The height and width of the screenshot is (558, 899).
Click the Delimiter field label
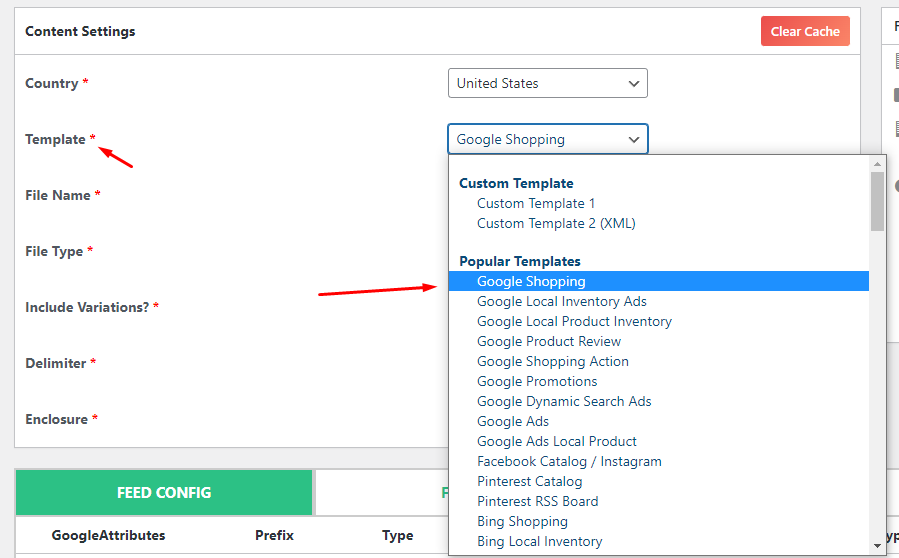[56, 364]
